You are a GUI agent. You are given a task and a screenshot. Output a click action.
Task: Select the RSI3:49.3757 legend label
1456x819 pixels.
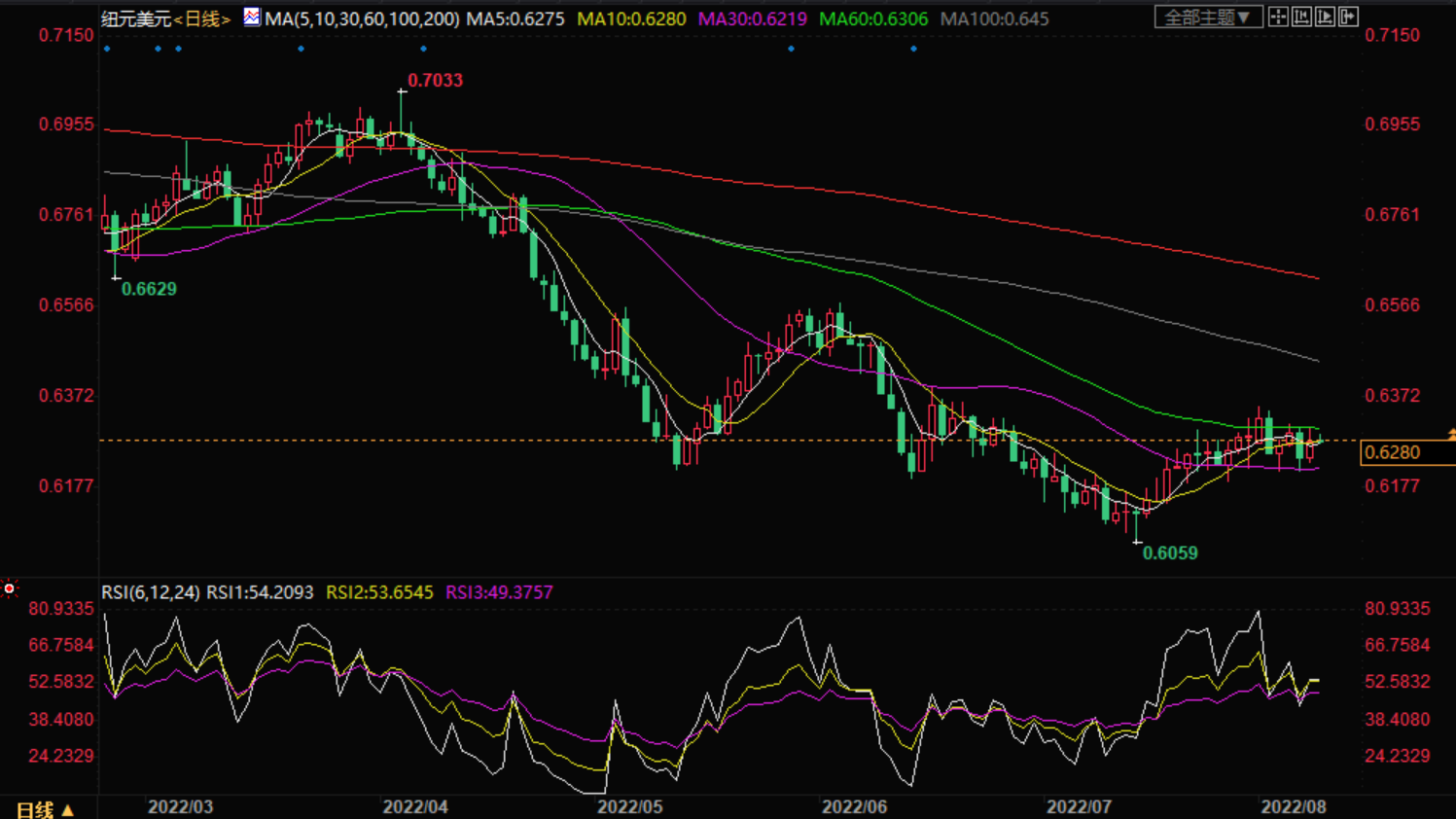pos(498,592)
